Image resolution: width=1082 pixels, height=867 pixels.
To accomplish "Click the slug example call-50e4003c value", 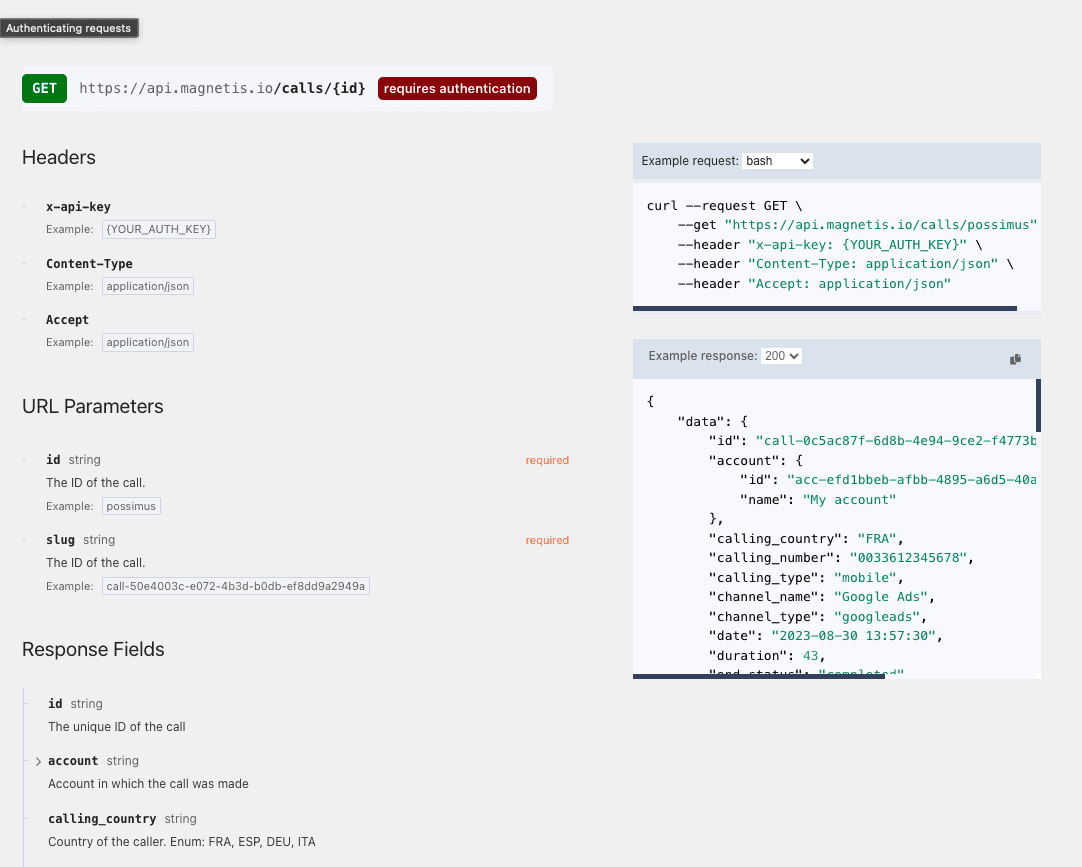I will click(235, 586).
